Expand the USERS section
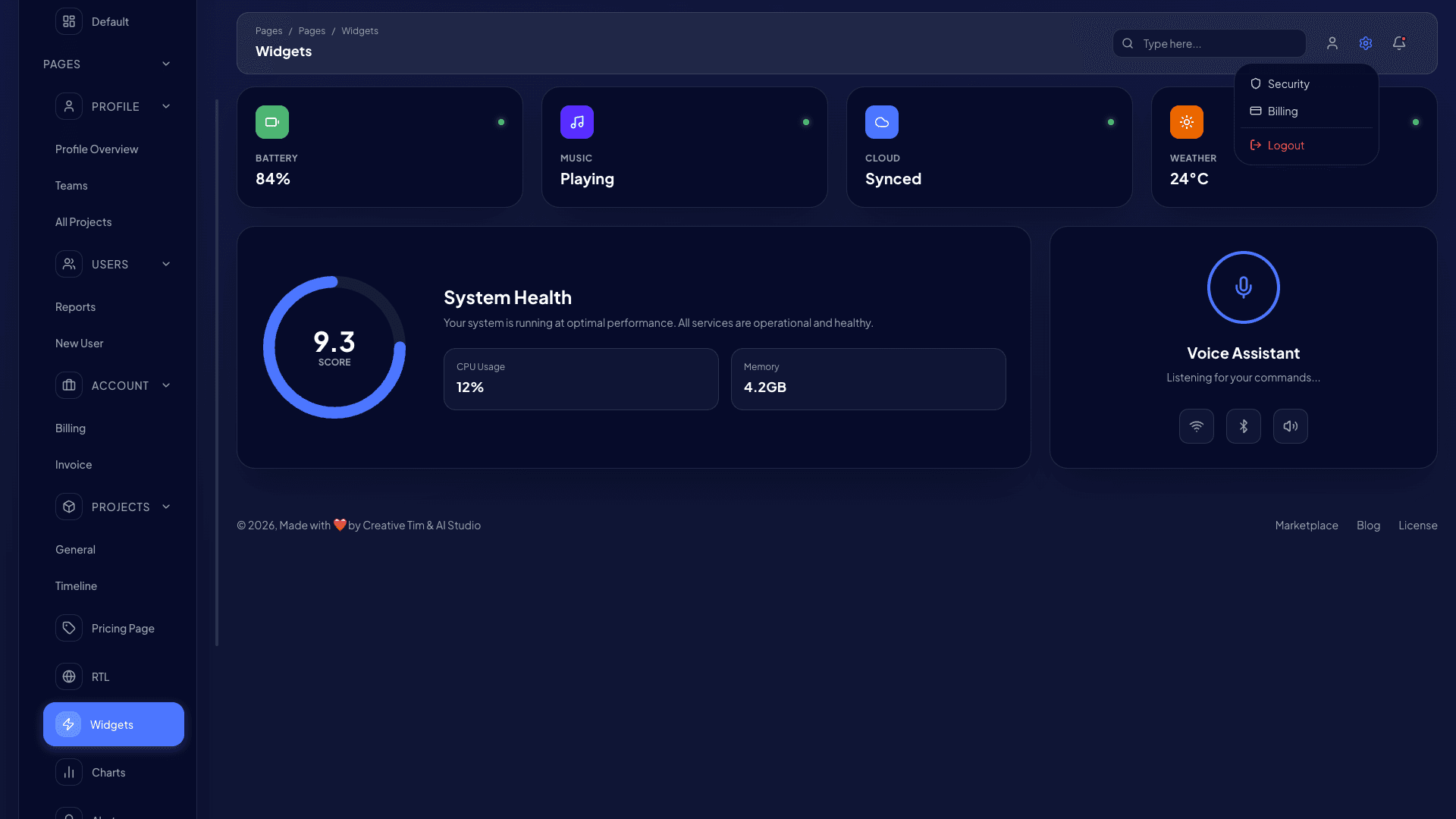 [166, 264]
